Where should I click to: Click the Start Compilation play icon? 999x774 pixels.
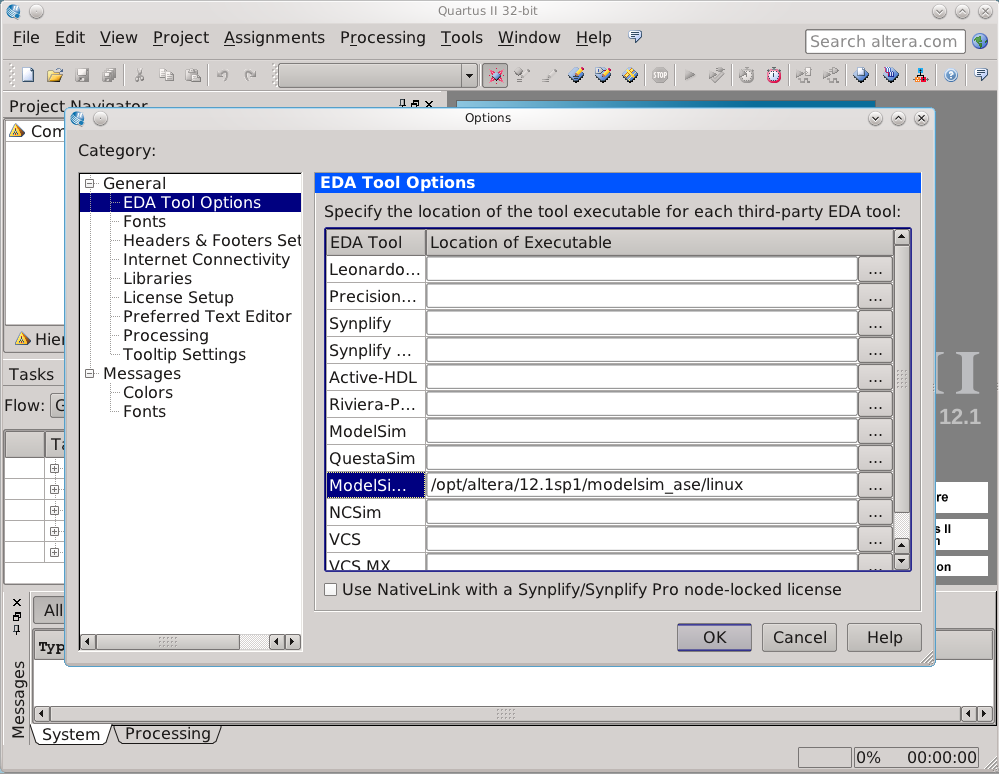pos(689,75)
